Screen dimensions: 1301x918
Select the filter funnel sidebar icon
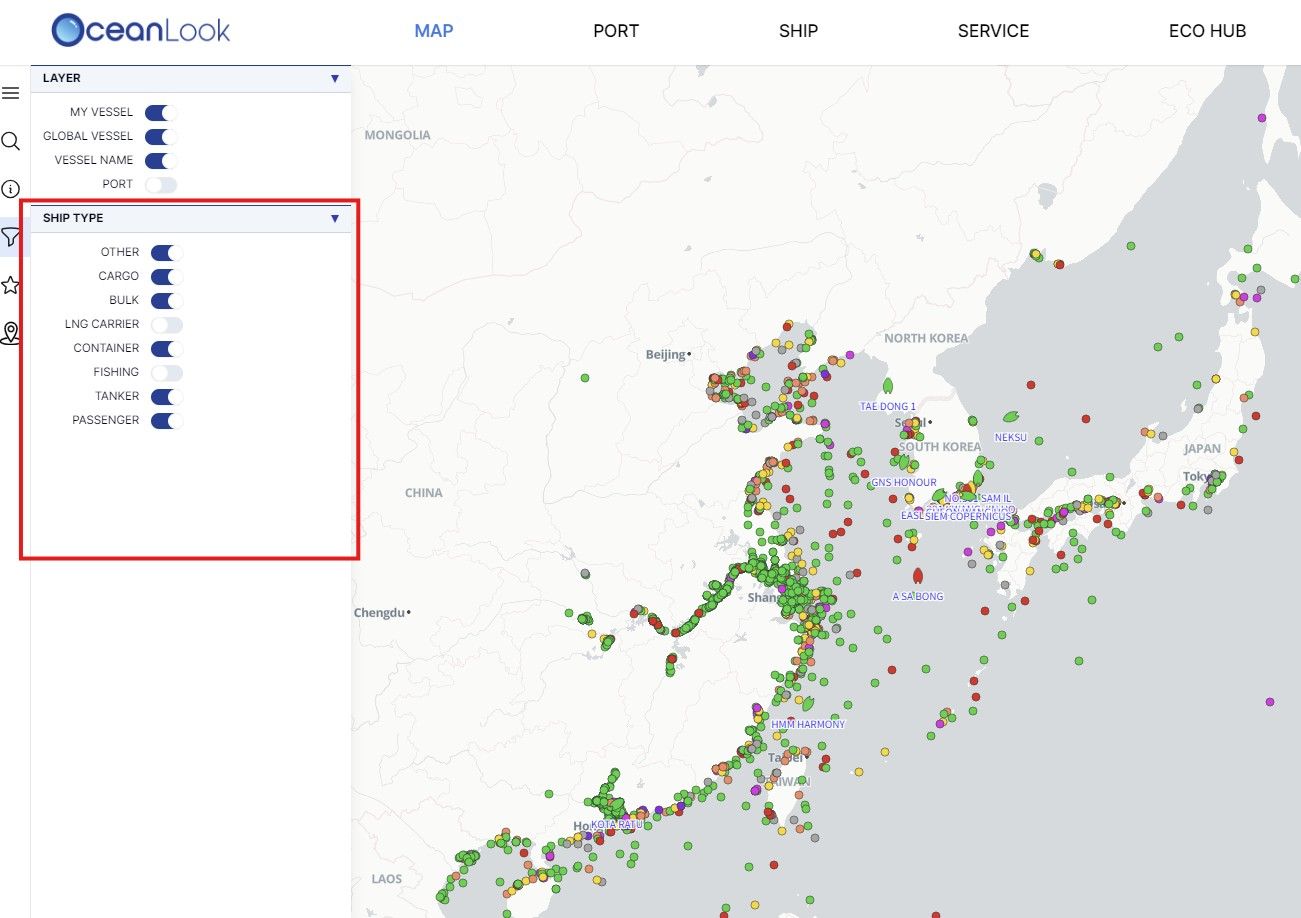tap(11, 237)
